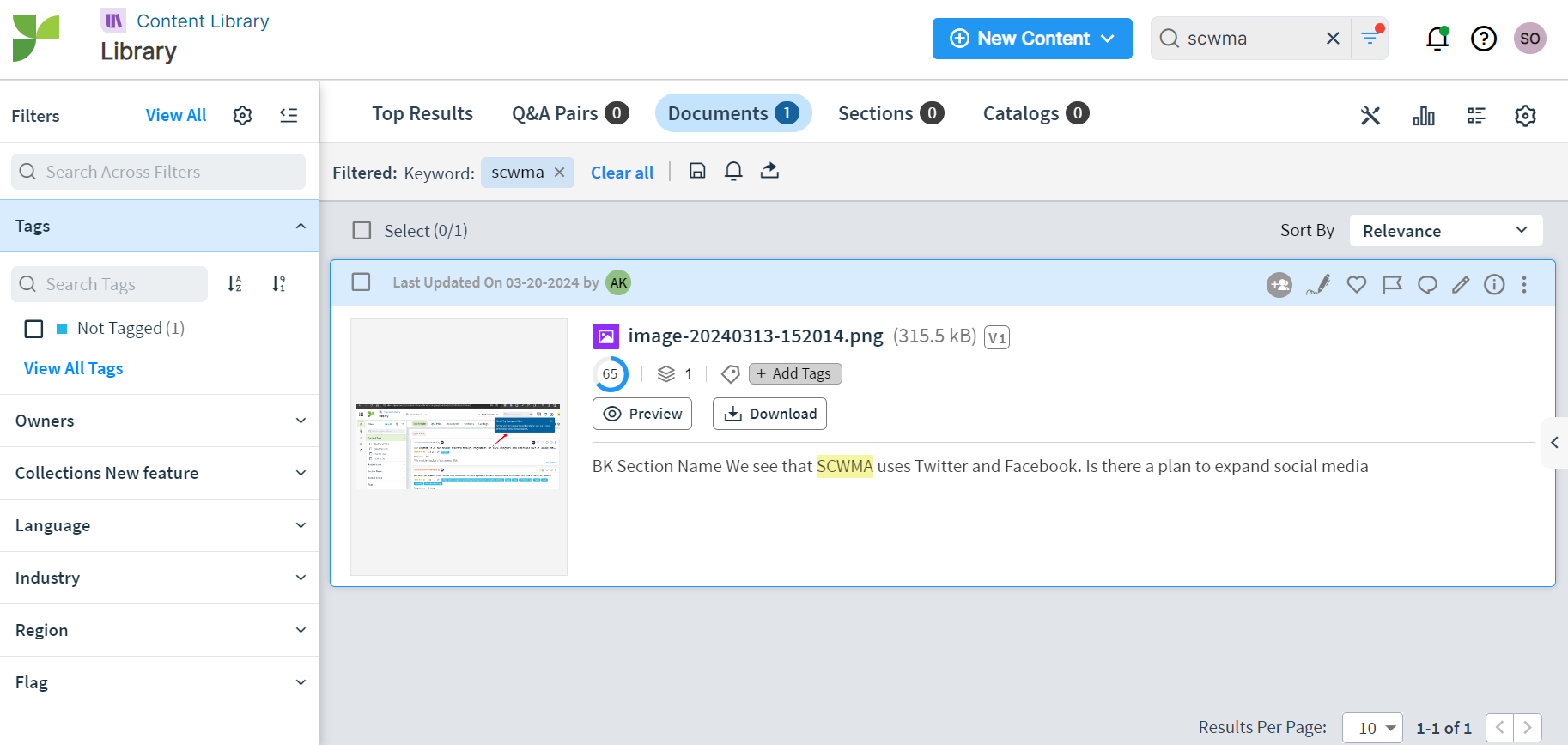Viewport: 1568px width, 745px height.
Task: Click the heart favorite icon on document
Action: 1356,284
